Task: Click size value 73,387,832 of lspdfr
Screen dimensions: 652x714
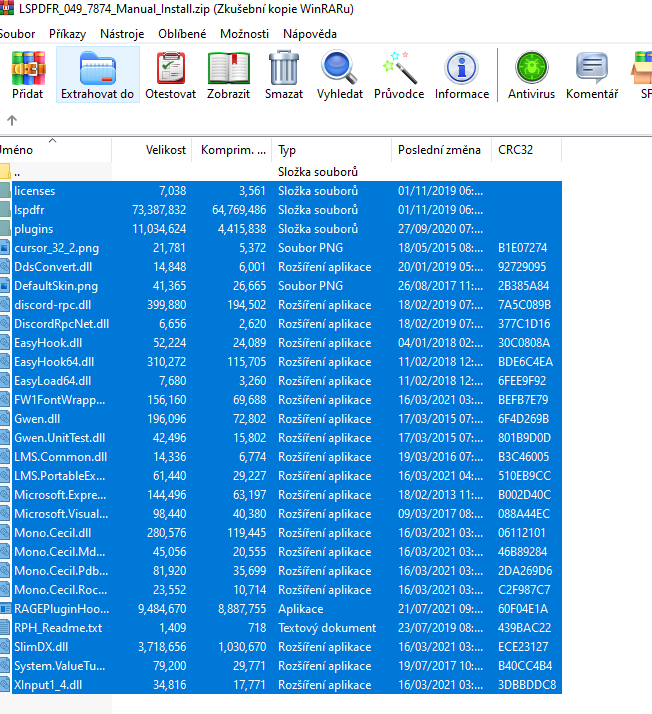Action: (x=159, y=210)
